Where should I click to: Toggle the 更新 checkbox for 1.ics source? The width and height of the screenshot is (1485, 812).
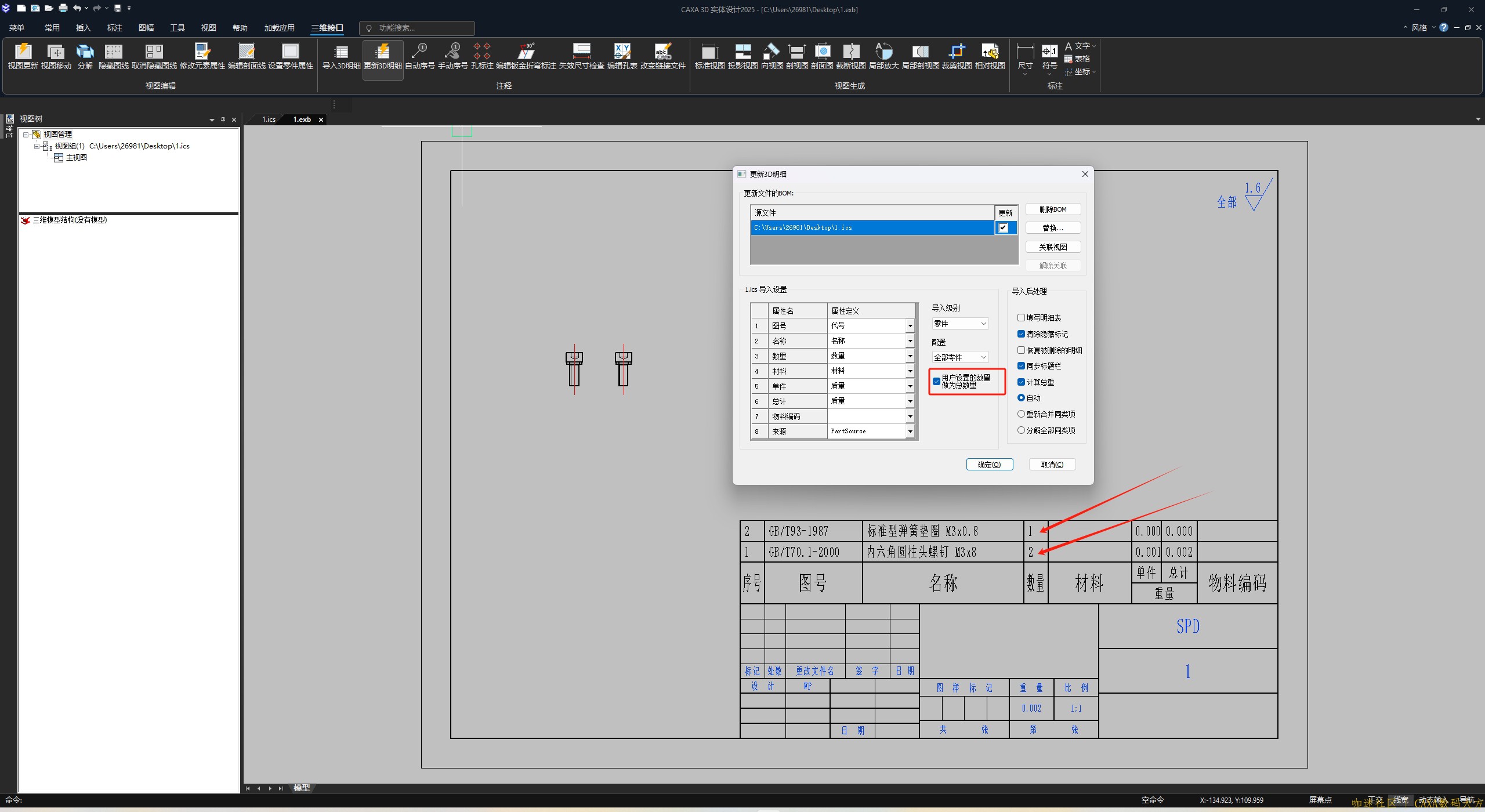(x=1004, y=227)
